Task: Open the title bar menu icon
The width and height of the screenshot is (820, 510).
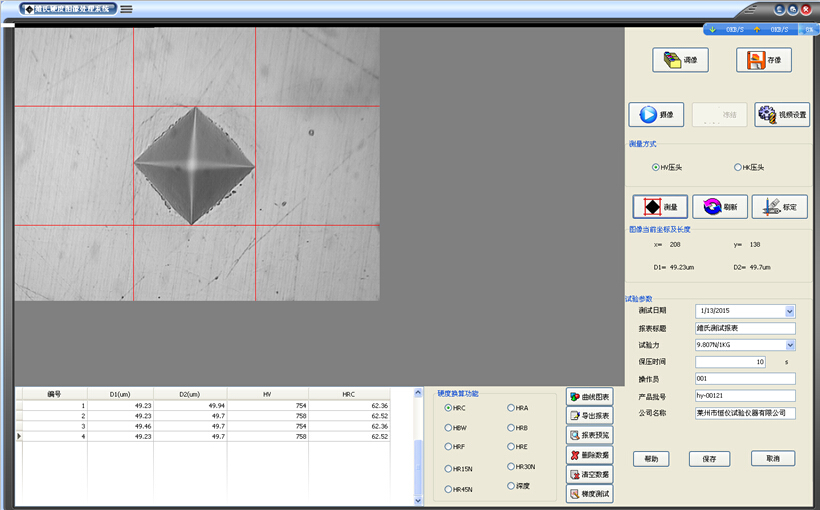Action: click(x=127, y=9)
